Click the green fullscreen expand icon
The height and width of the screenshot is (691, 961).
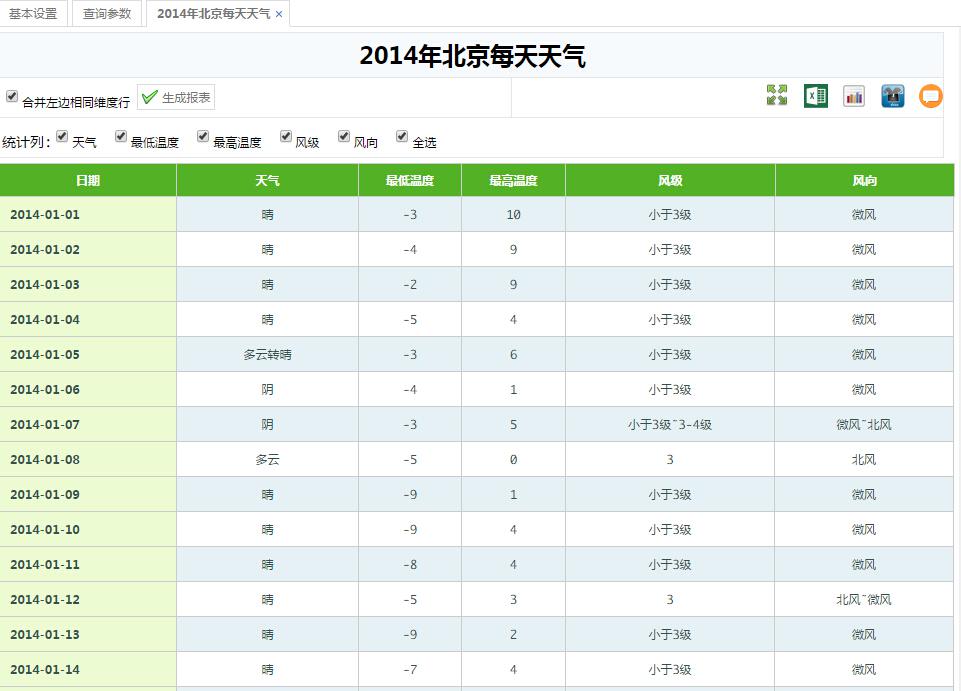(777, 96)
